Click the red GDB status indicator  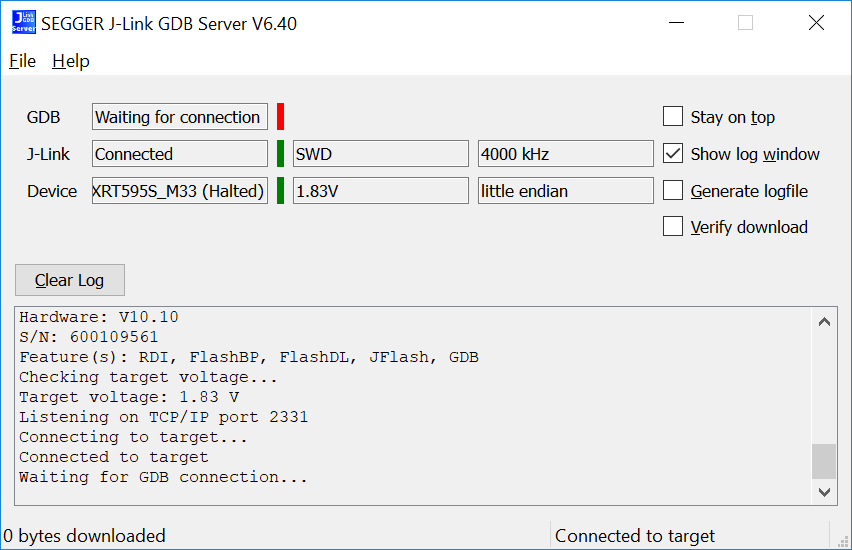[x=281, y=117]
